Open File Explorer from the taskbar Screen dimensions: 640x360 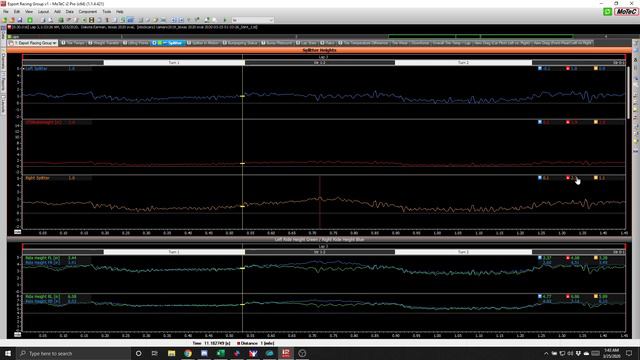tap(171, 353)
